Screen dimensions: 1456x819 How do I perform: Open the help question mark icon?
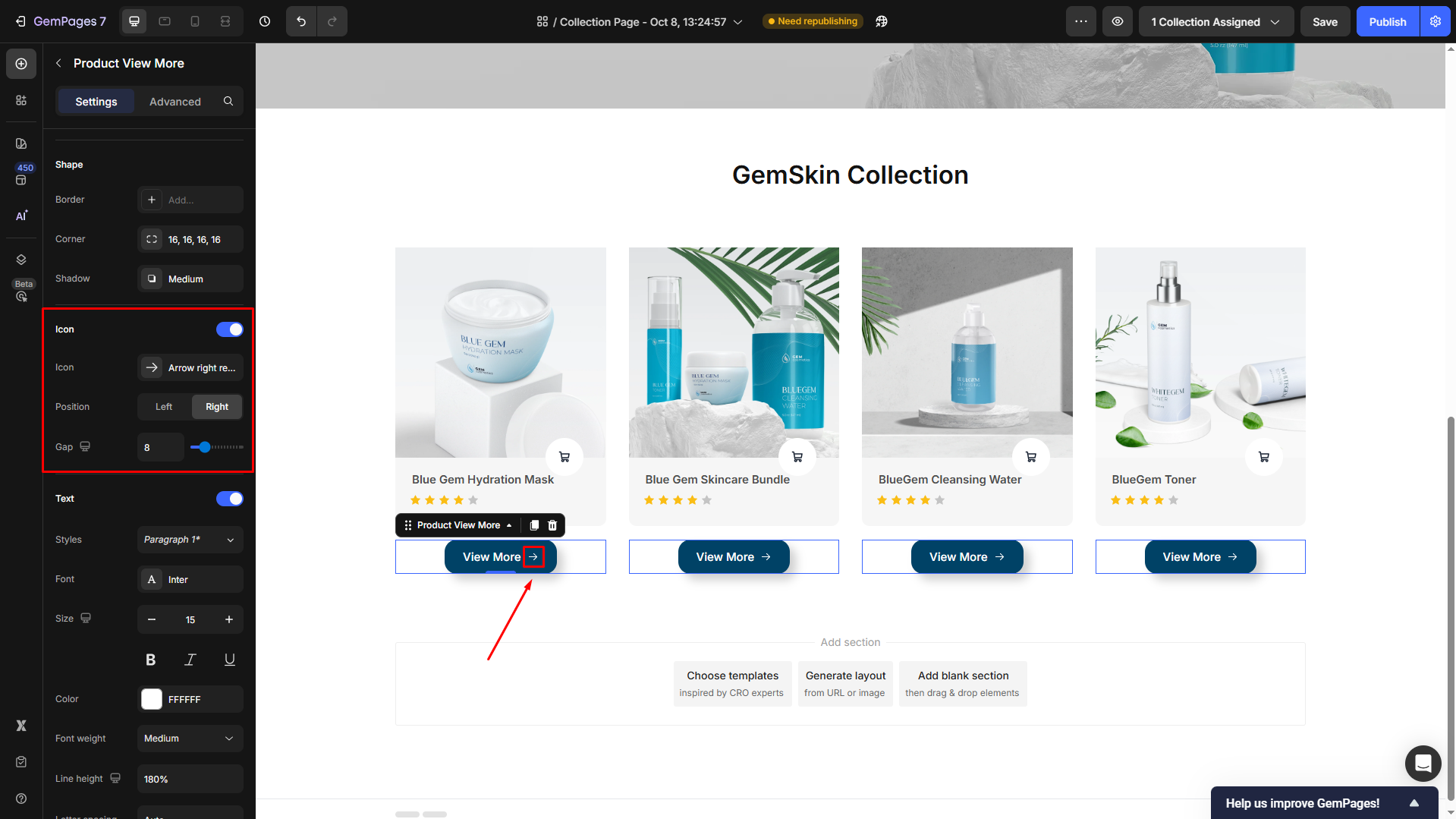[21, 799]
